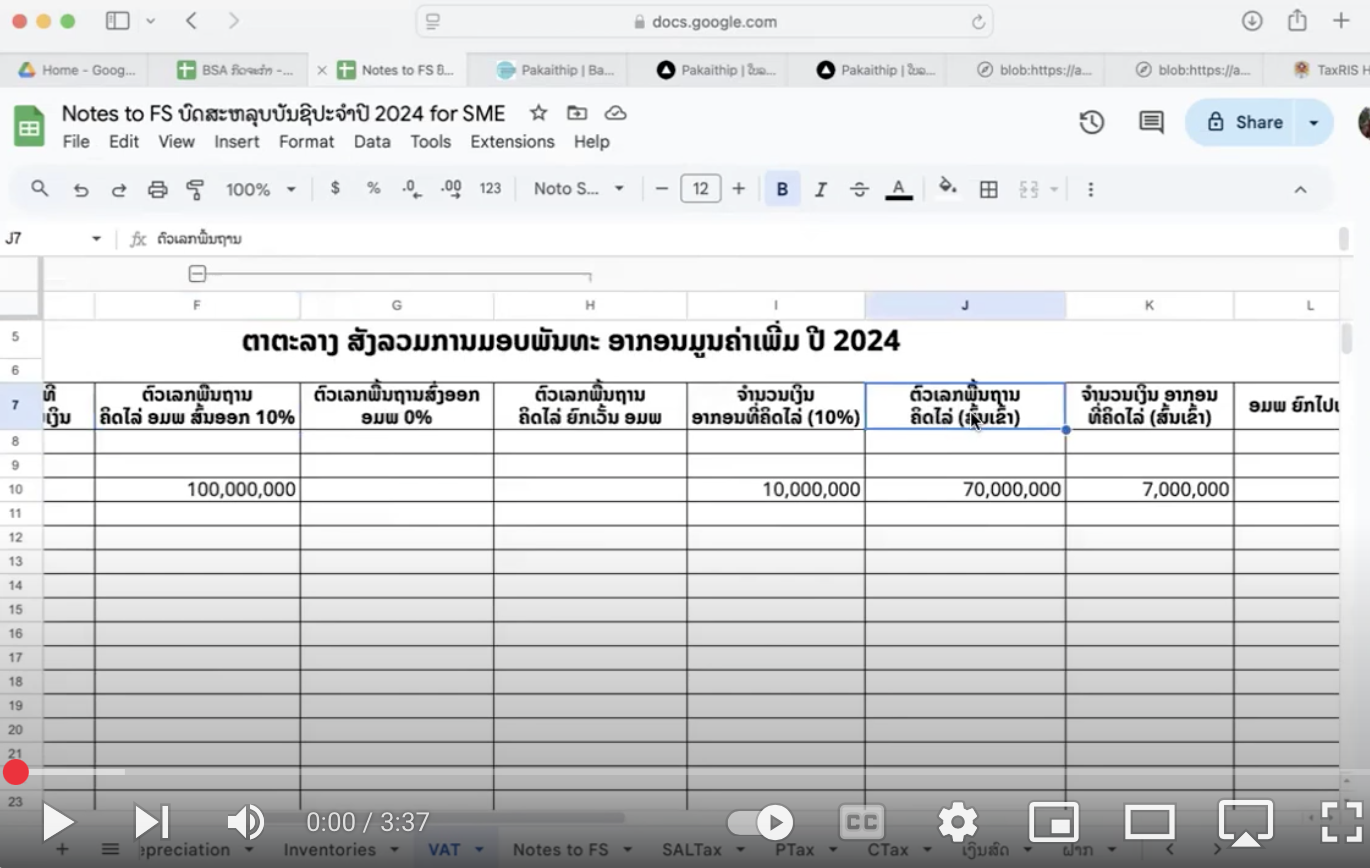Toggle closed captions CC
Viewport: 1370px width, 868px height.
tap(860, 822)
